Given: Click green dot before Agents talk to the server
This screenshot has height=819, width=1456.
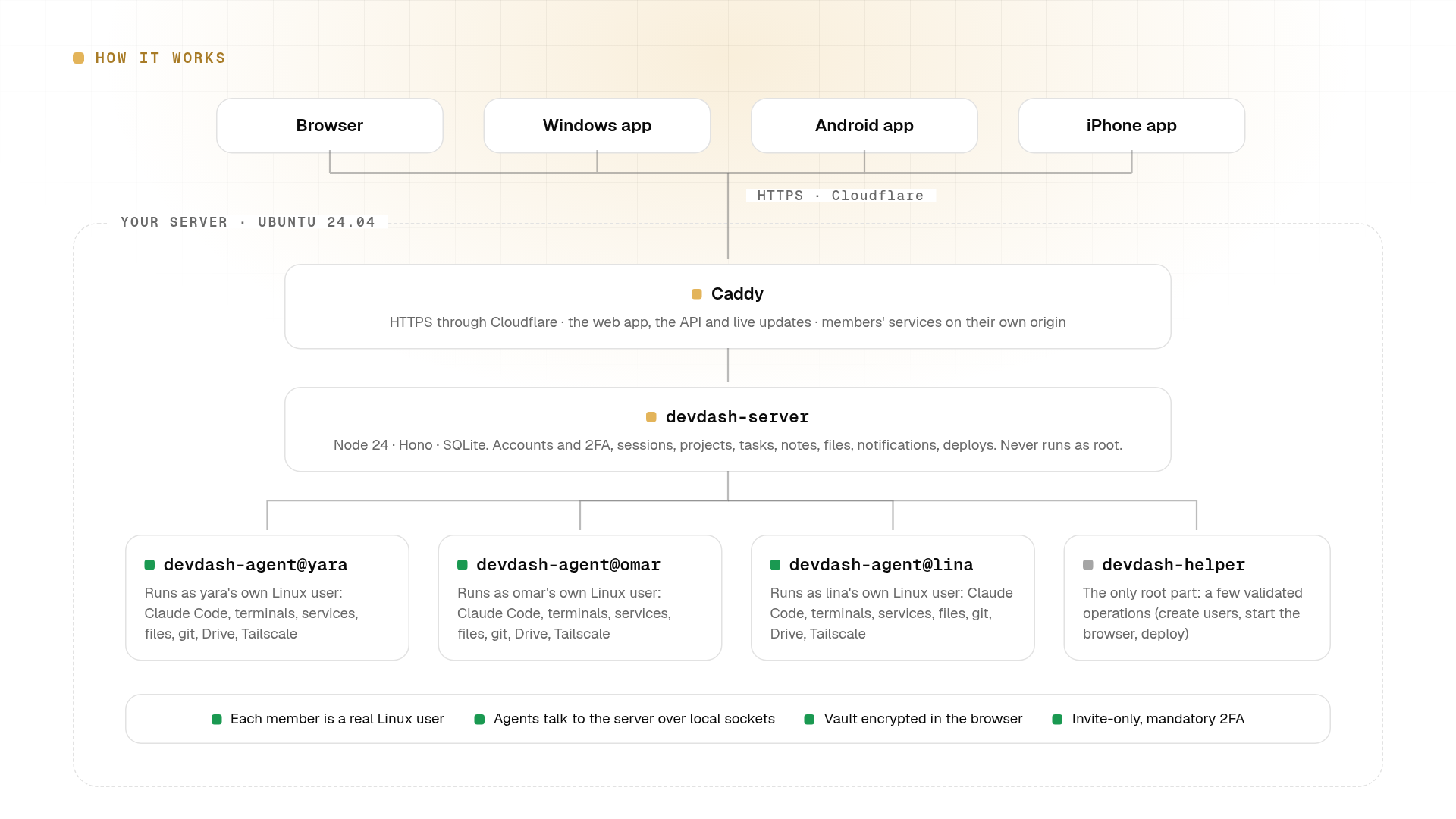Looking at the screenshot, I should (479, 720).
